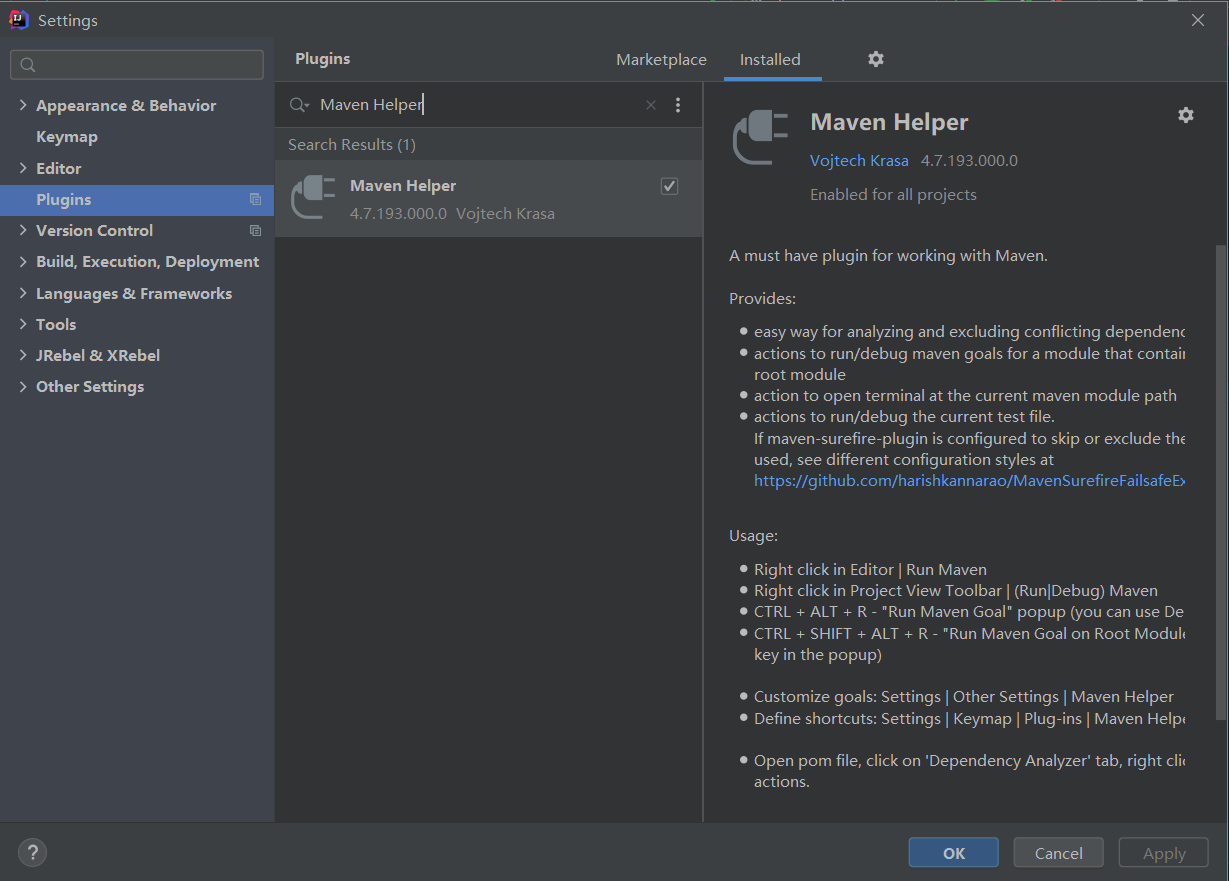Click the Maven Helper title in details pane
The width and height of the screenshot is (1229, 881).
click(x=889, y=122)
